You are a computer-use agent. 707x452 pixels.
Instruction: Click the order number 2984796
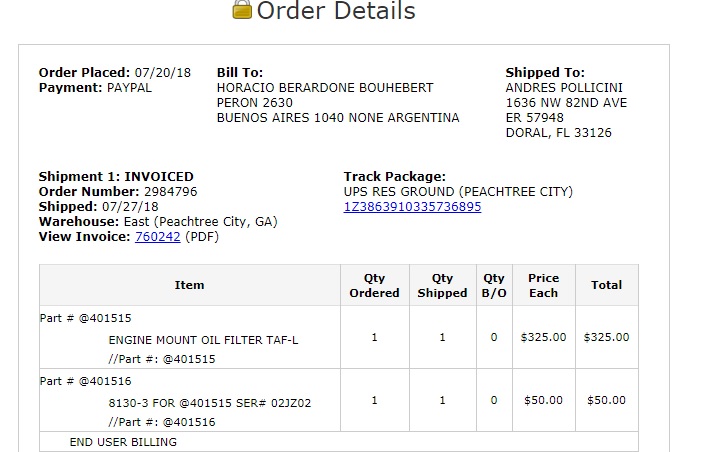[170, 192]
